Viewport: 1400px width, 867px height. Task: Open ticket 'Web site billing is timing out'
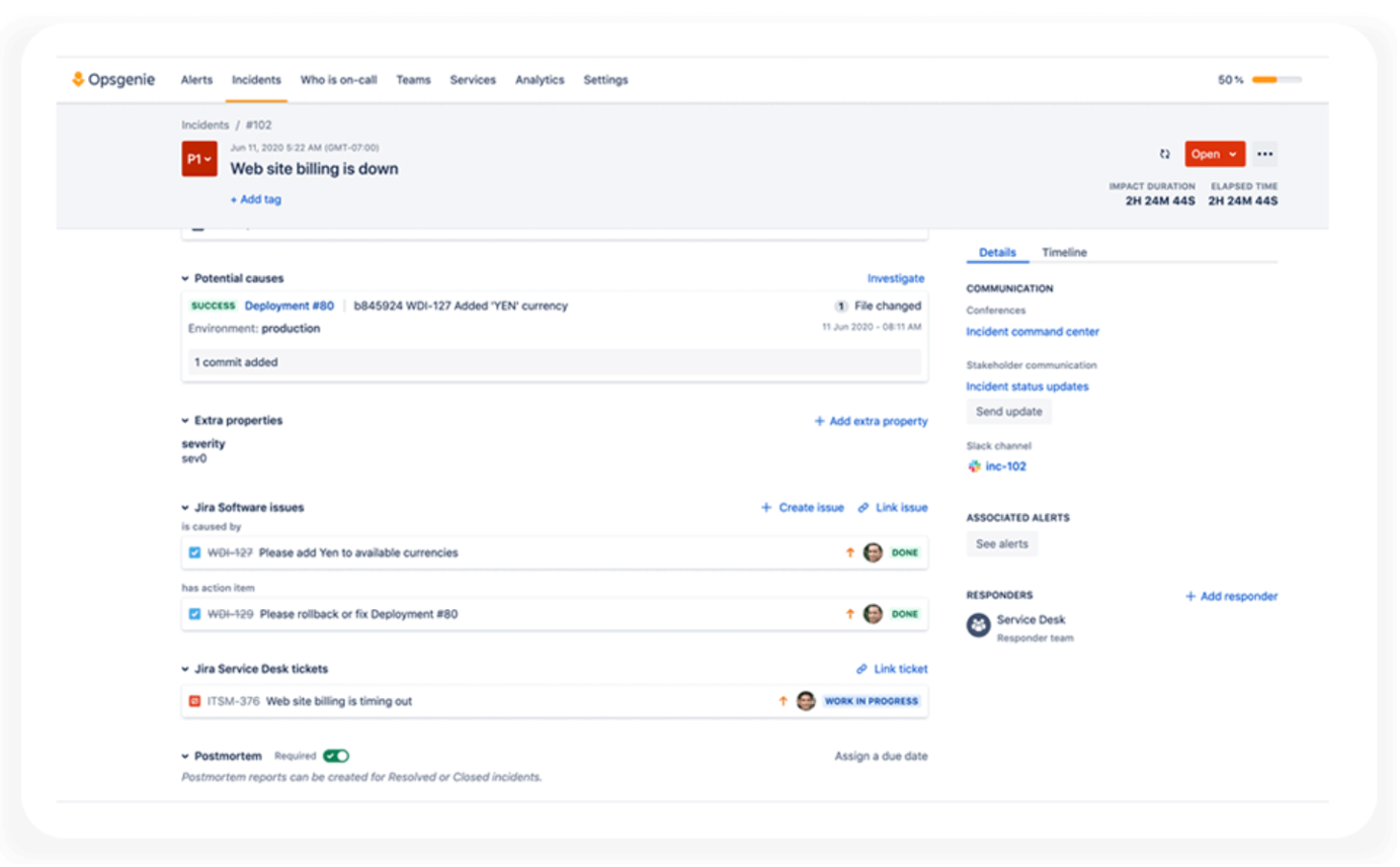[x=338, y=702]
